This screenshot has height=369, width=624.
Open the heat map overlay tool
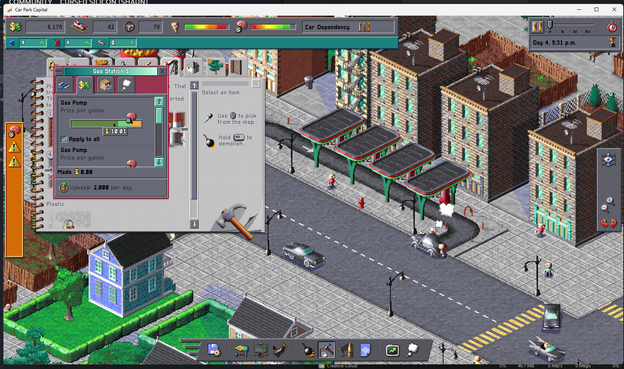(x=242, y=350)
